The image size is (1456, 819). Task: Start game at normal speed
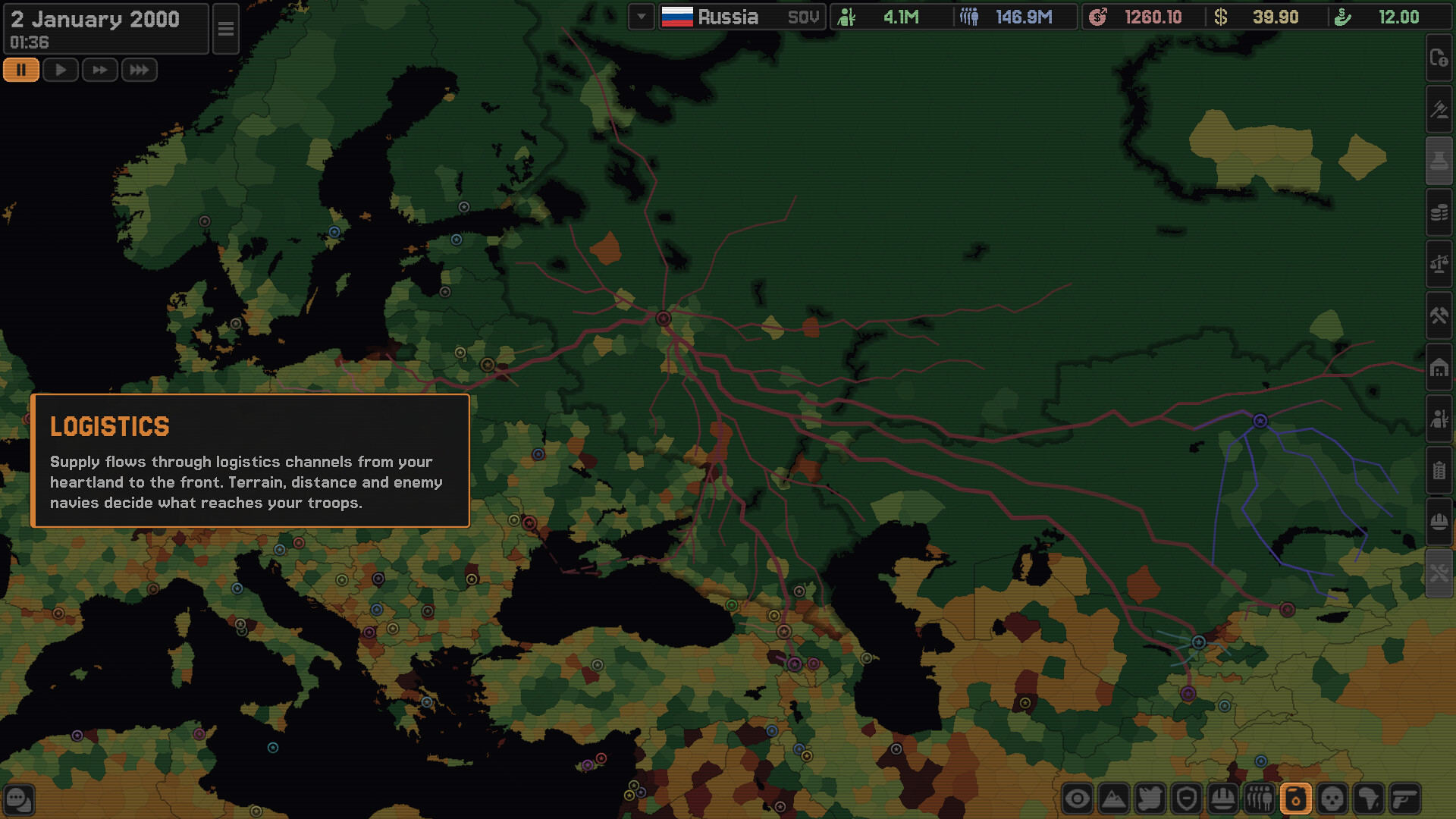coord(61,70)
